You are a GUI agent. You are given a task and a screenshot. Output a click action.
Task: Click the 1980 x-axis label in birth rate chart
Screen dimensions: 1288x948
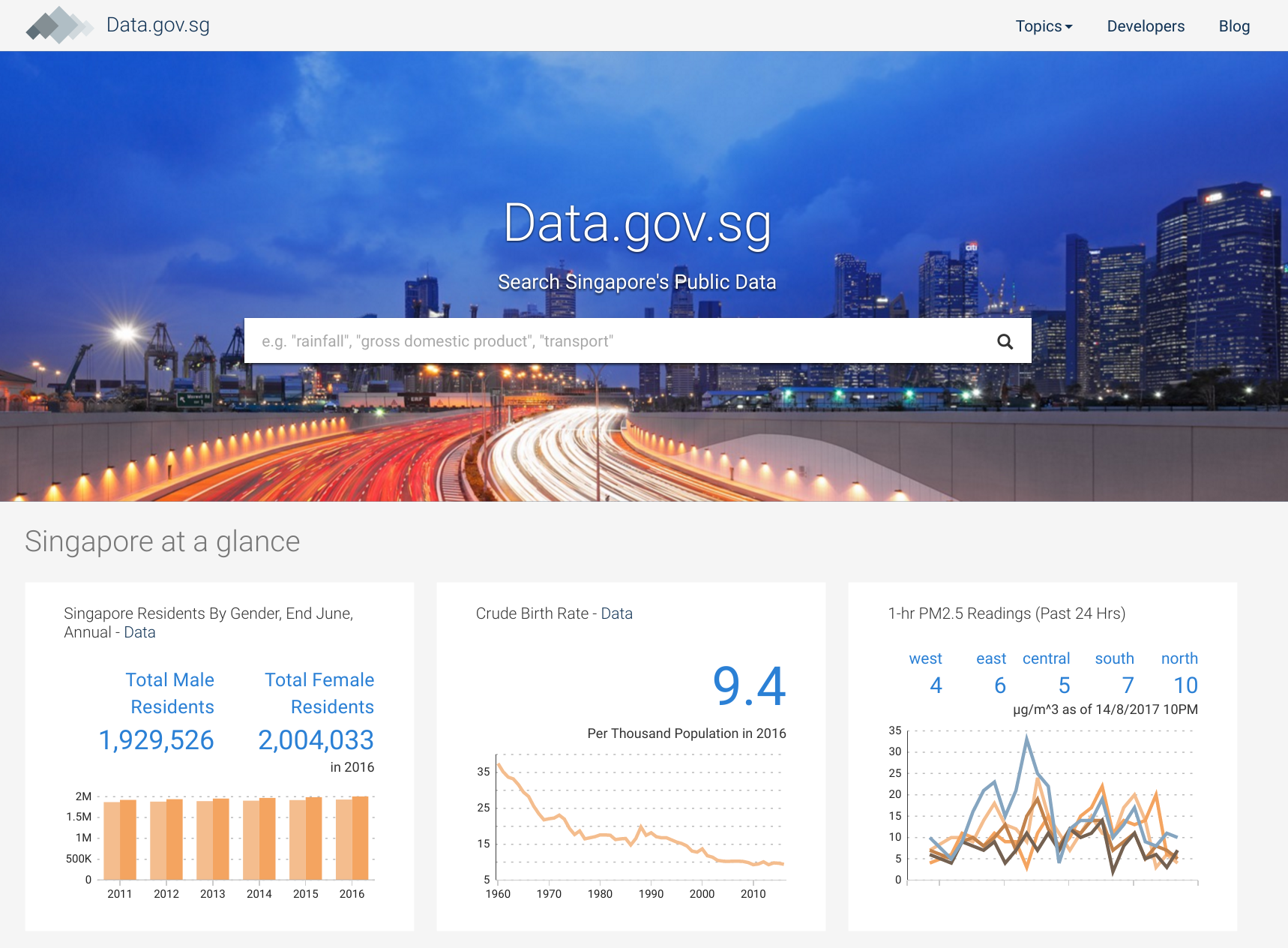pos(600,894)
